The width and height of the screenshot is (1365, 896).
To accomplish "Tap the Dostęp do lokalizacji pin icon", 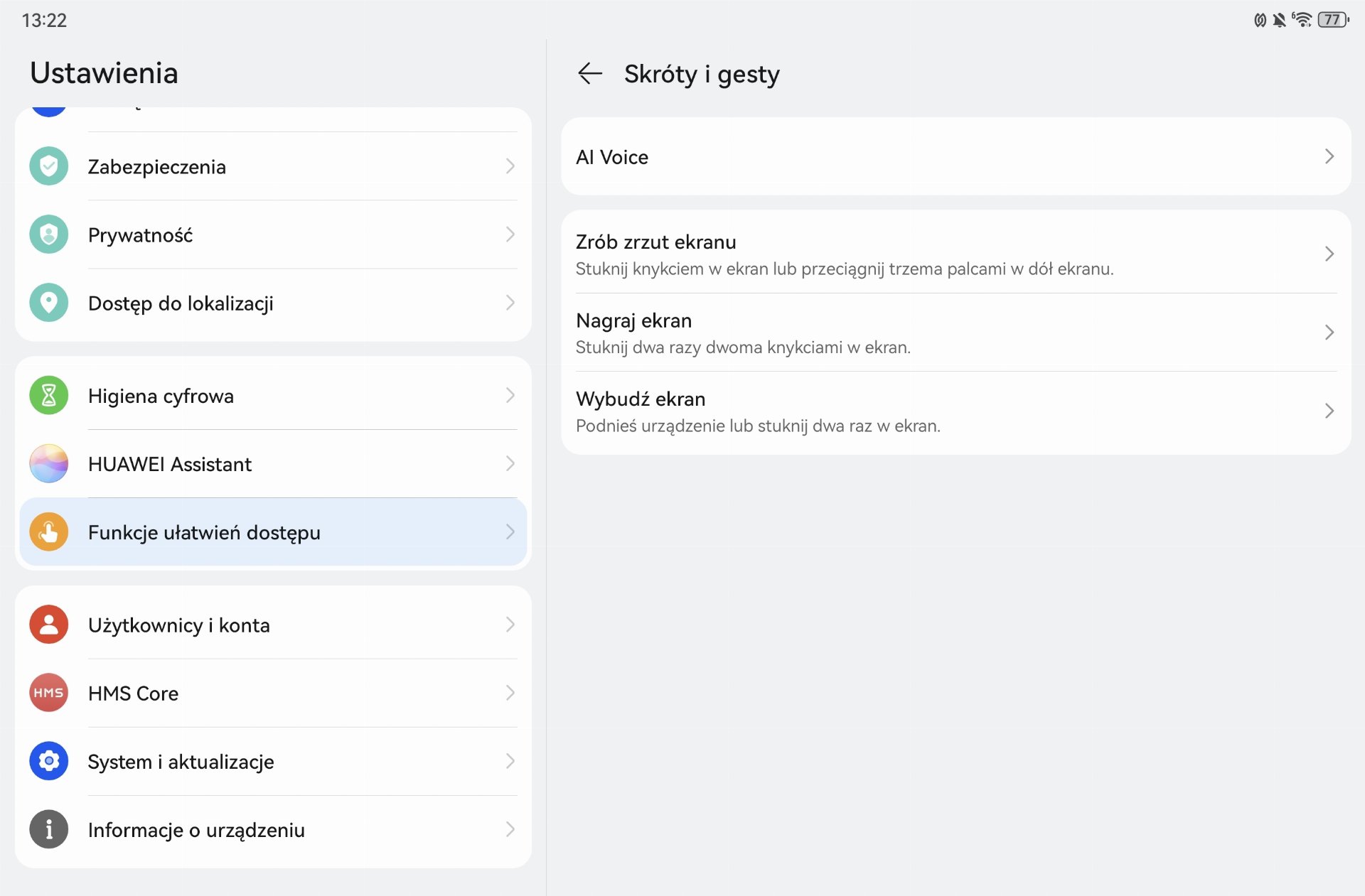I will pyautogui.click(x=48, y=303).
